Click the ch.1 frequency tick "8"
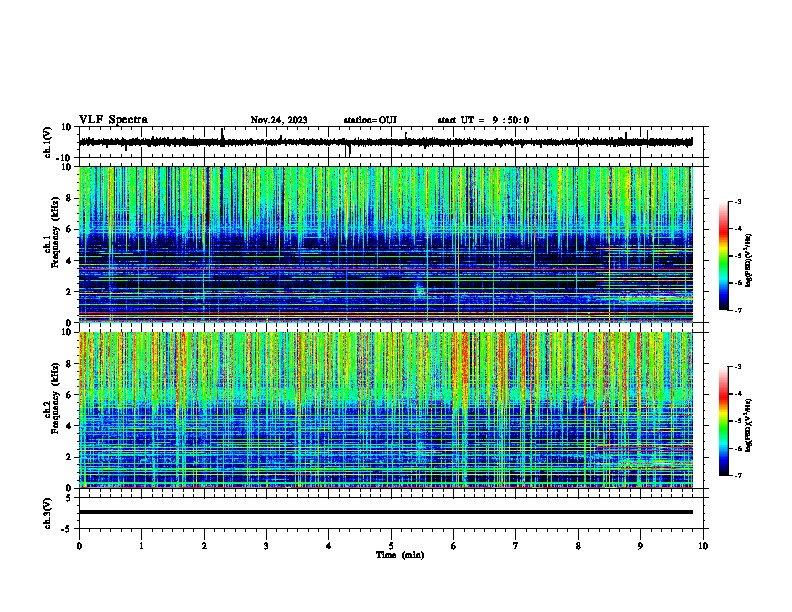 (69, 198)
